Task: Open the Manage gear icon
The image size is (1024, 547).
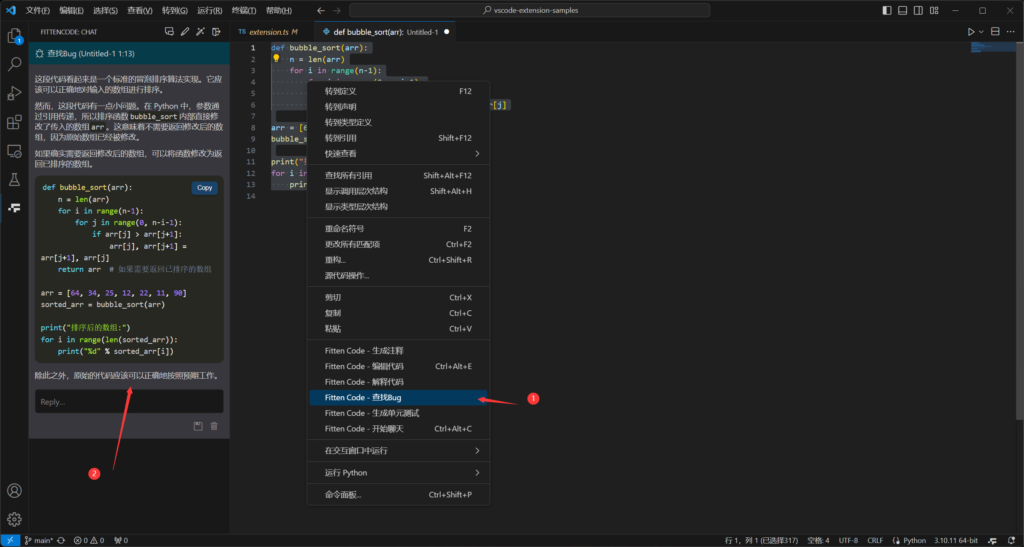Action: [x=15, y=519]
